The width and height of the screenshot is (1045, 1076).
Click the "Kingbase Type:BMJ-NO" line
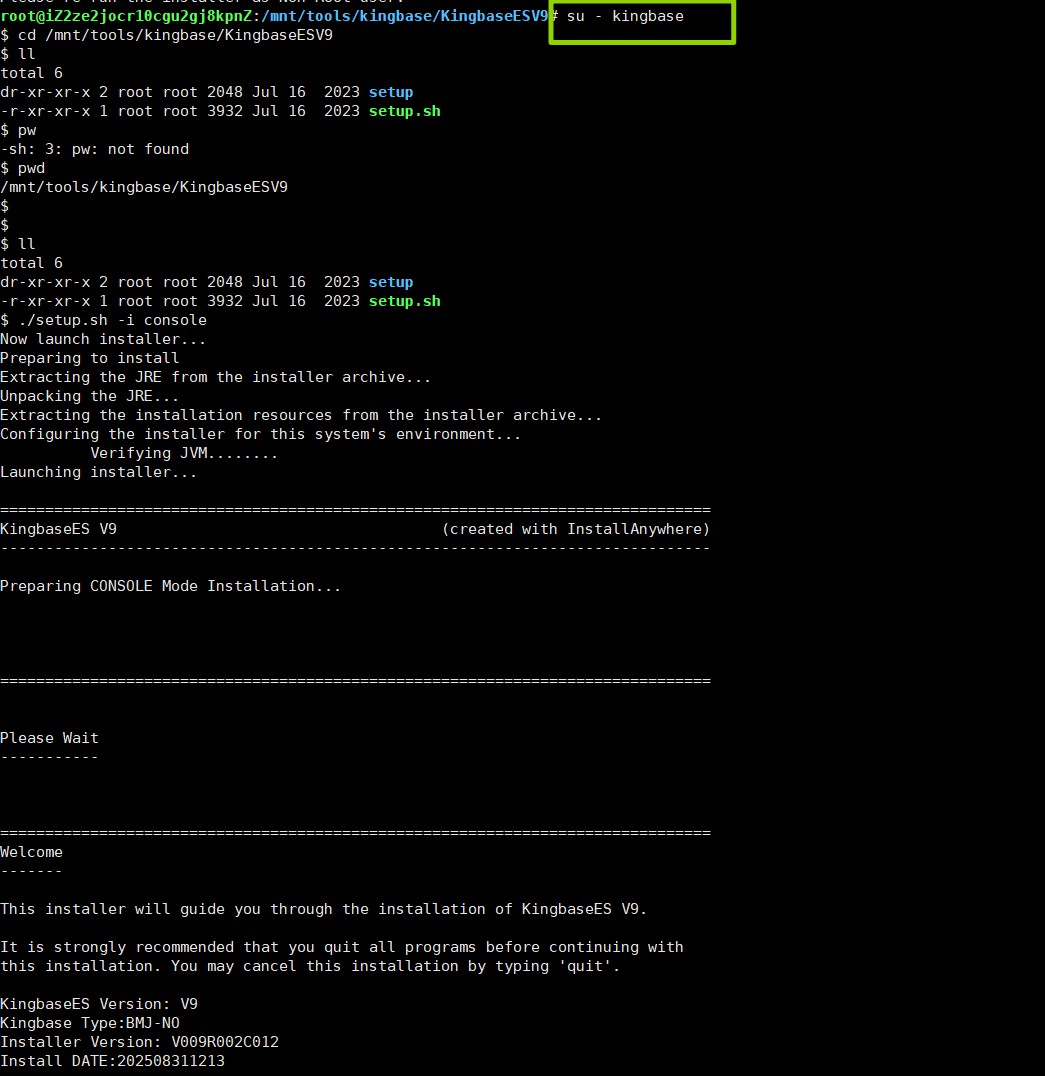[x=90, y=1023]
